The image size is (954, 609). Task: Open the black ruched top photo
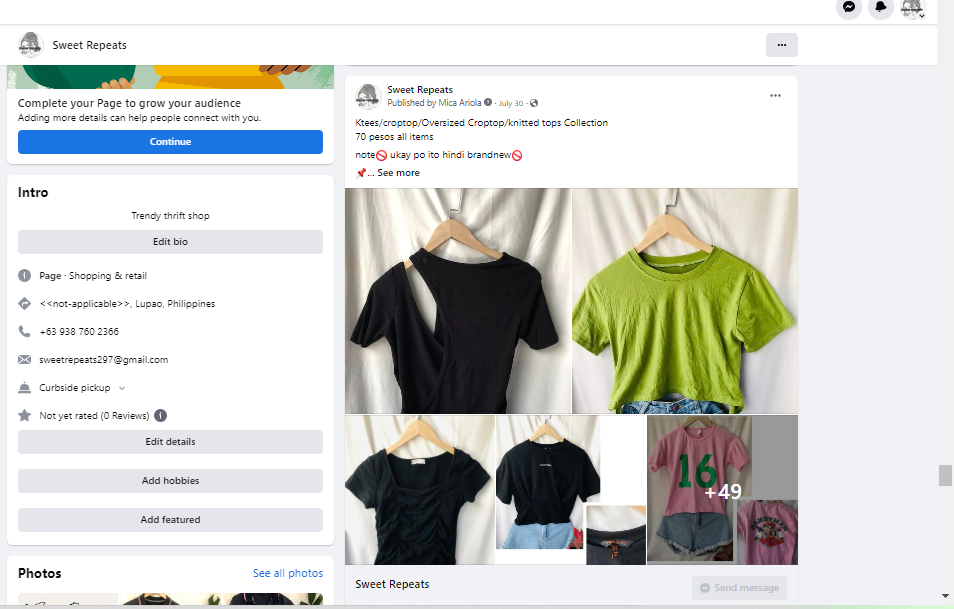click(x=420, y=490)
